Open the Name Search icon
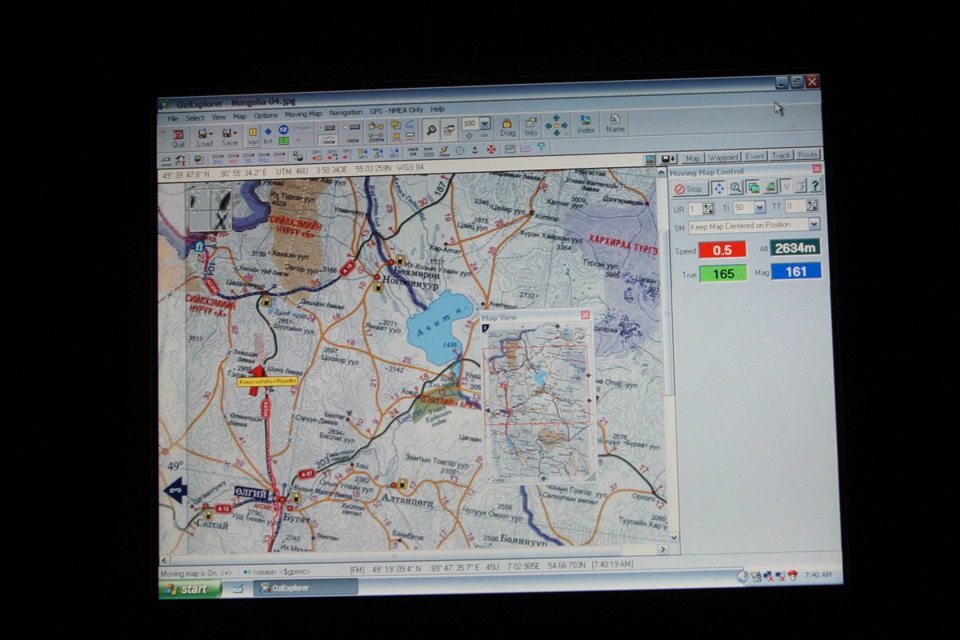Screen dimensions: 960x640 tap(615, 123)
